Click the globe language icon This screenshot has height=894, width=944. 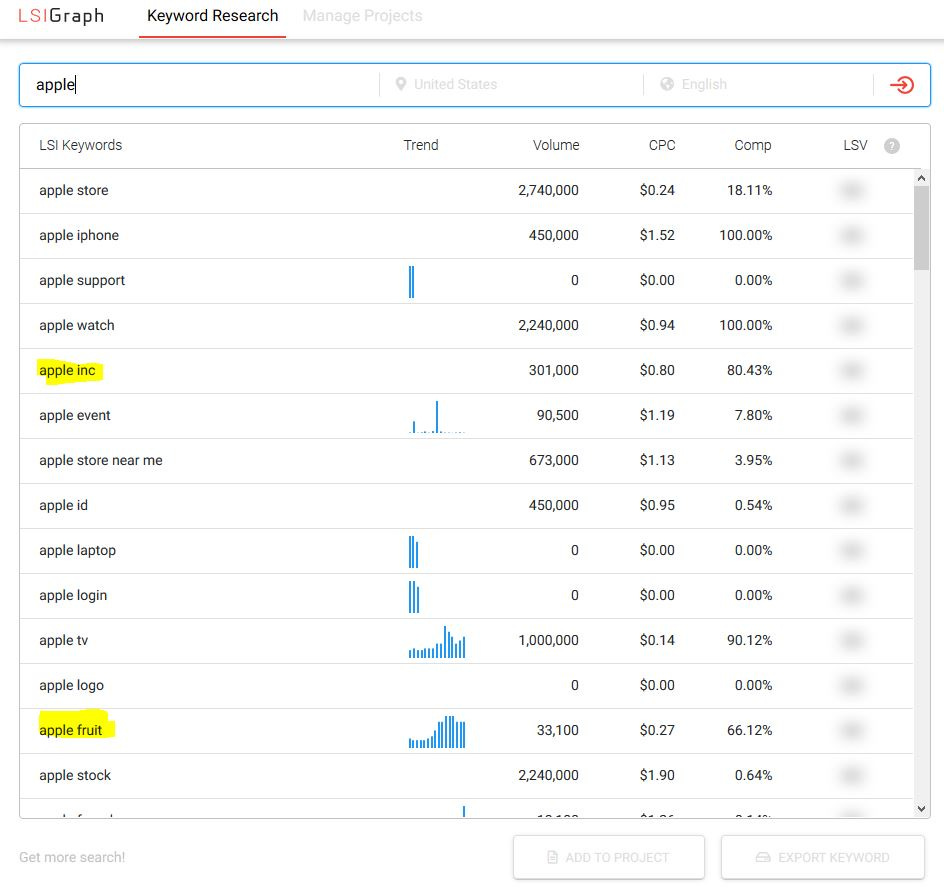click(x=666, y=84)
